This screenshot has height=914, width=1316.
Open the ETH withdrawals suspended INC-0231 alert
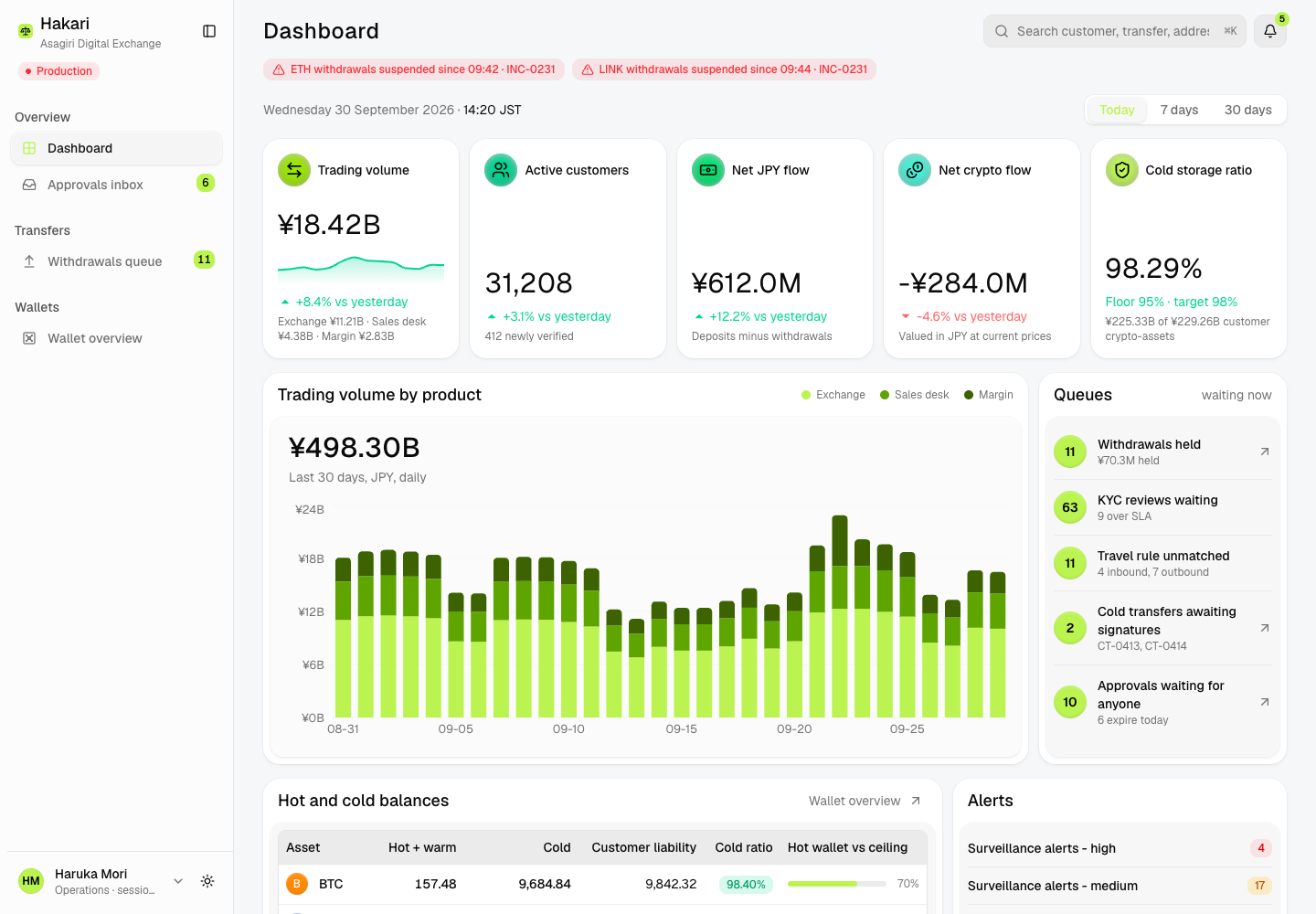click(x=414, y=69)
